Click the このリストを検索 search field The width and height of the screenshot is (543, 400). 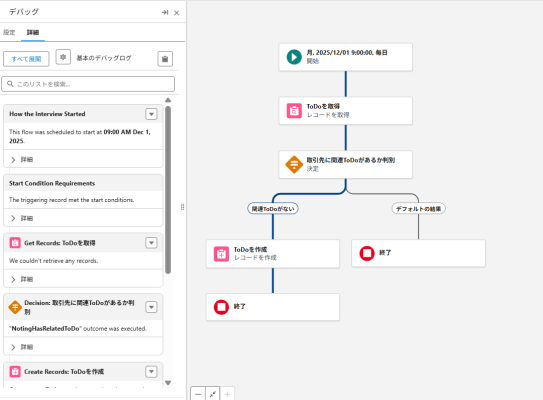click(x=88, y=84)
